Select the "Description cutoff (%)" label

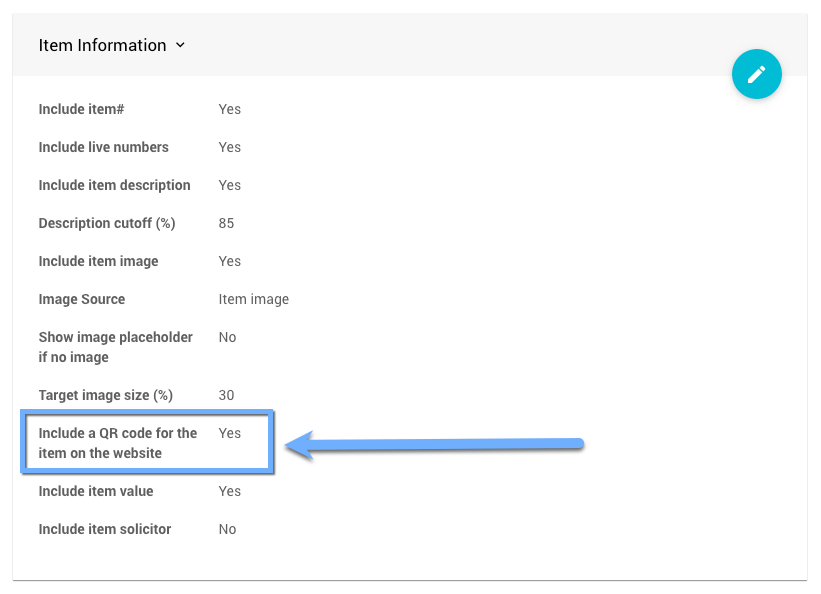107,223
